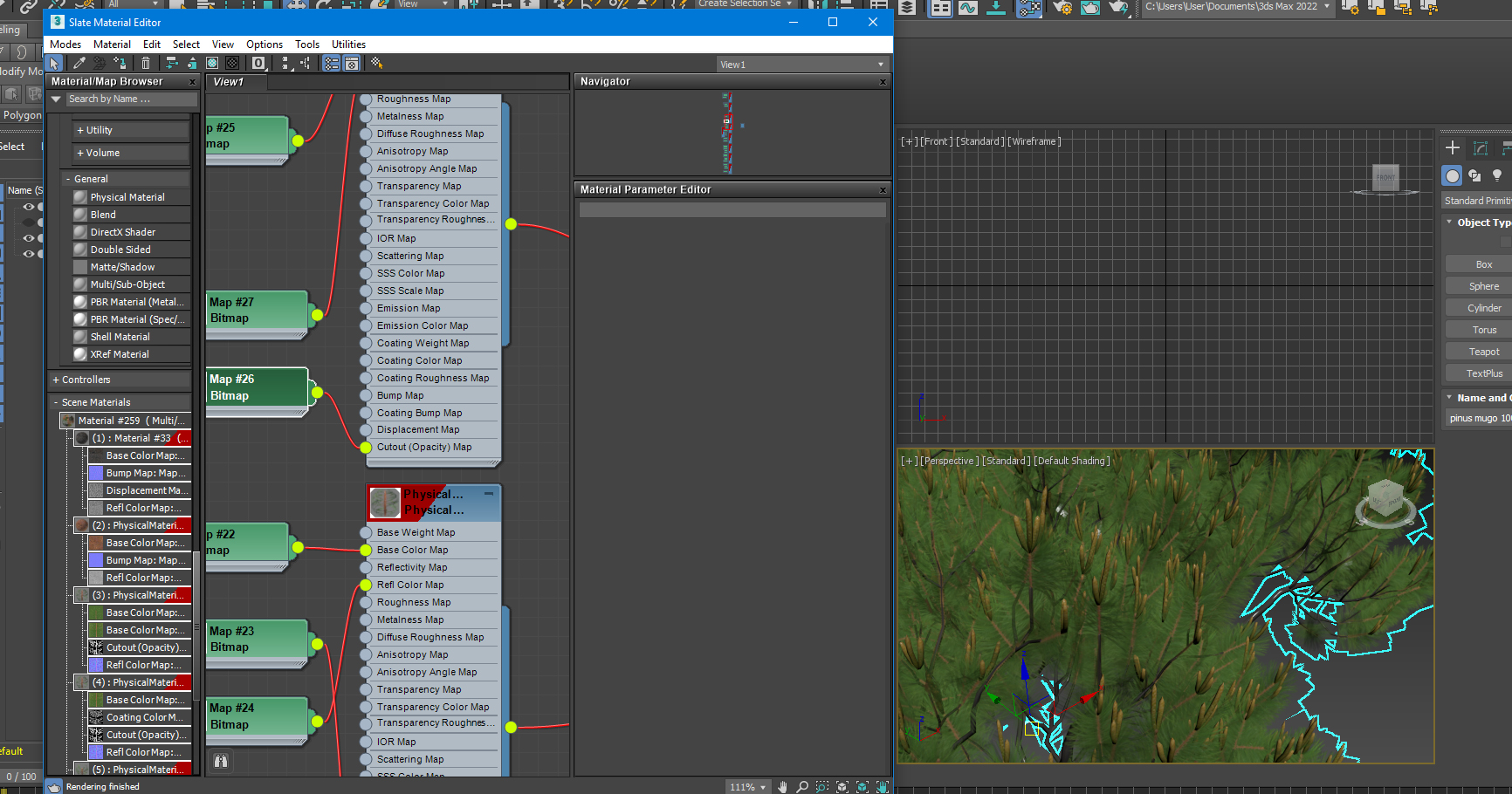Select the arrow Select tool in Slate toolbar
Image resolution: width=1512 pixels, height=794 pixels.
point(54,63)
